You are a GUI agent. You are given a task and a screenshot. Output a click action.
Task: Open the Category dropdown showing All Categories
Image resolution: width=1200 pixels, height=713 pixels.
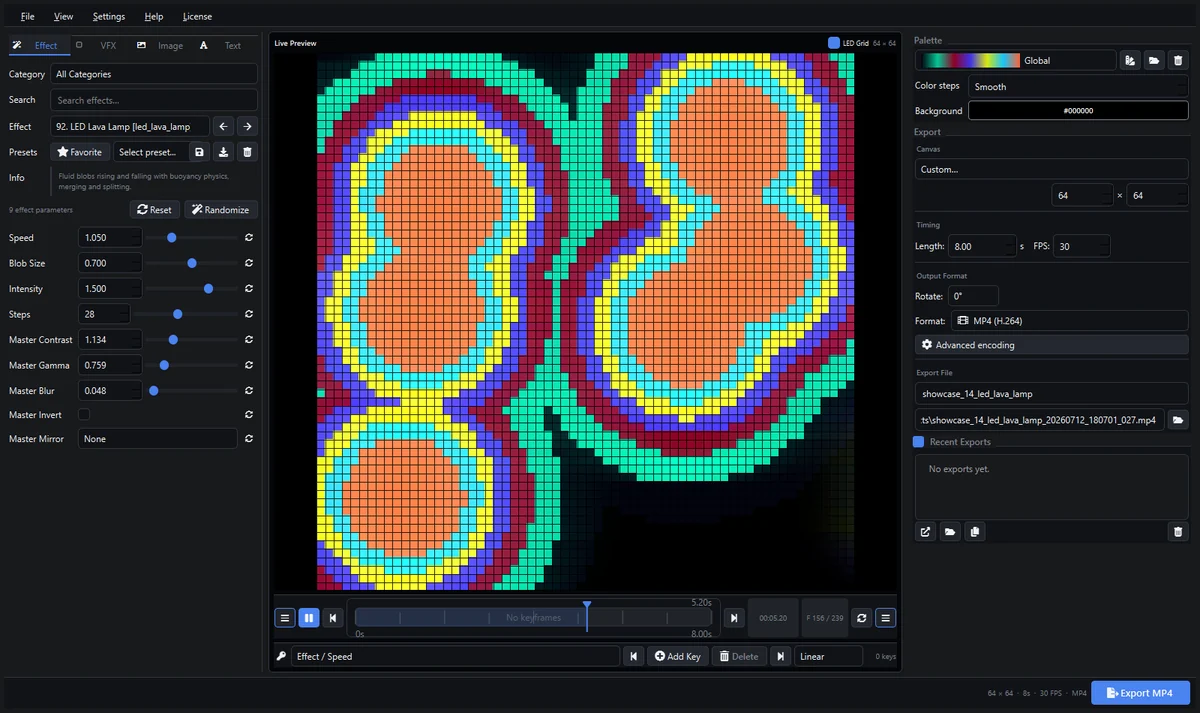tap(154, 74)
